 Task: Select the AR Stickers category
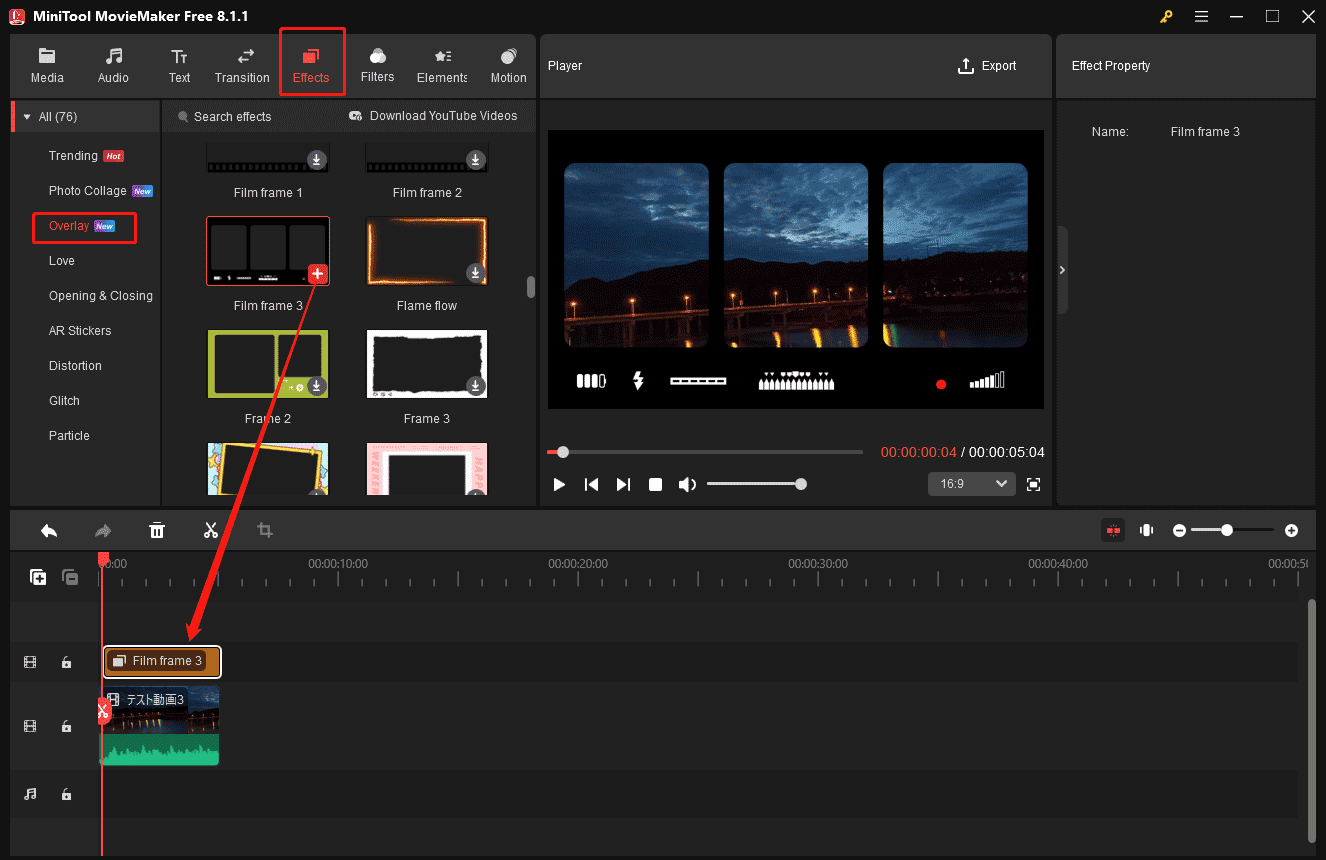[x=80, y=331]
